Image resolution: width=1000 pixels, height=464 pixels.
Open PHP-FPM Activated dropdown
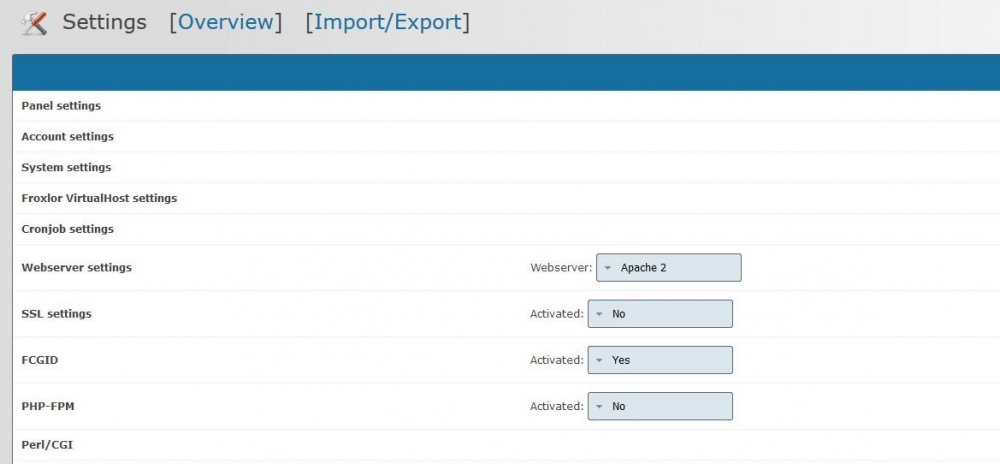pos(660,406)
